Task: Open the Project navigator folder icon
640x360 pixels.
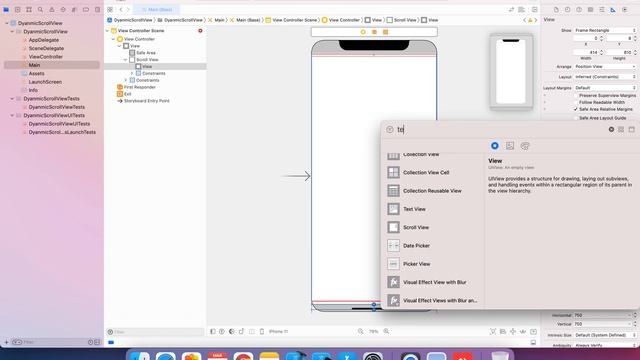Action: tap(6, 9)
